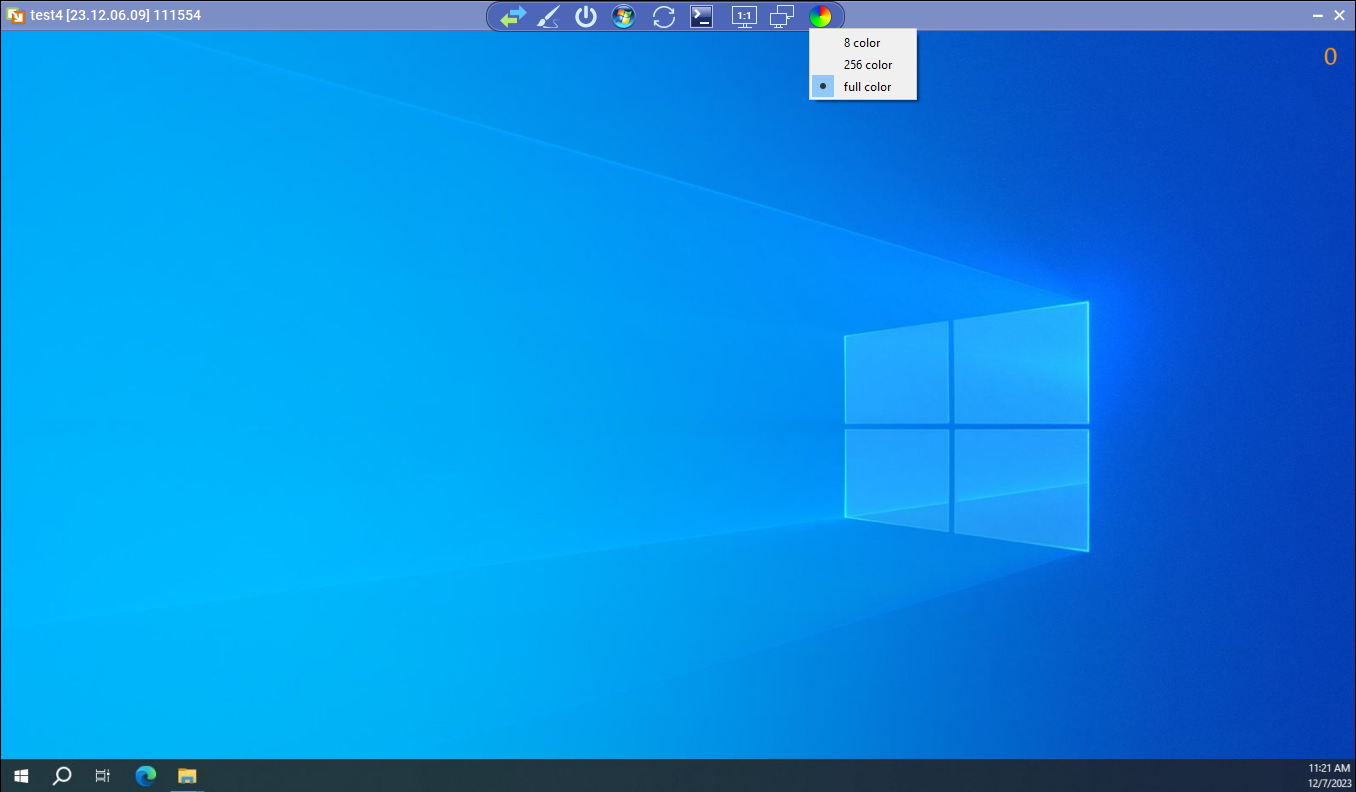Screen dimensions: 1356x792
Task: Select the paintbrush drawing tool icon
Action: click(548, 16)
